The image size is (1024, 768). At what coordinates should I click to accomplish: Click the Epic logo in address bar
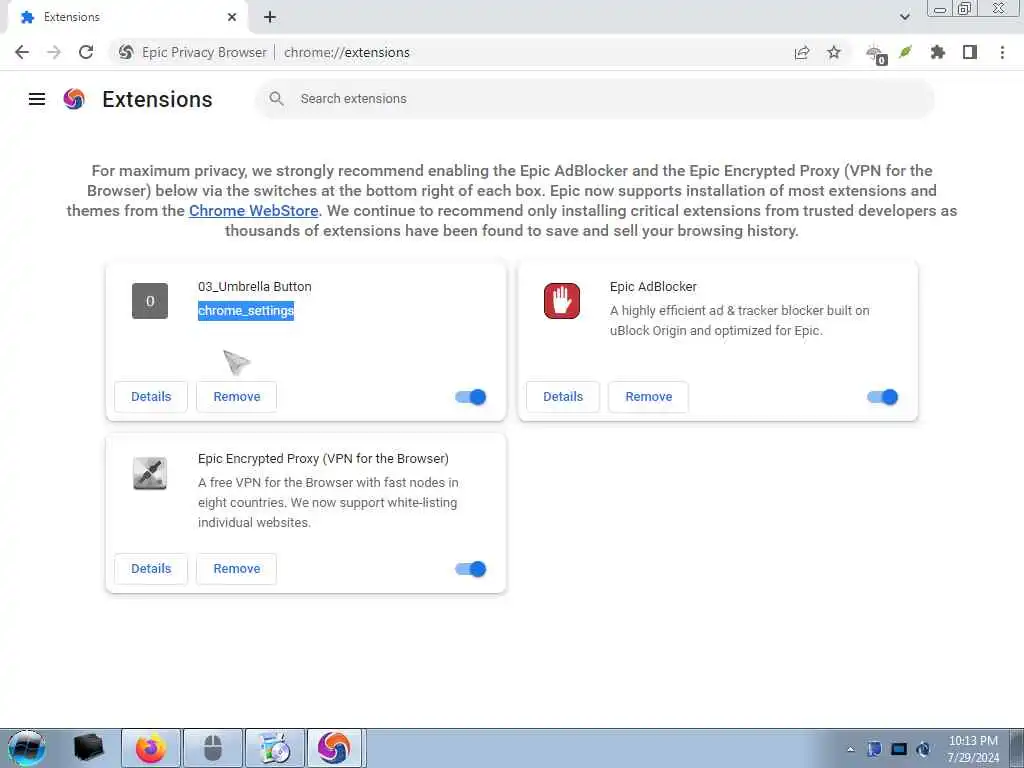tap(126, 52)
